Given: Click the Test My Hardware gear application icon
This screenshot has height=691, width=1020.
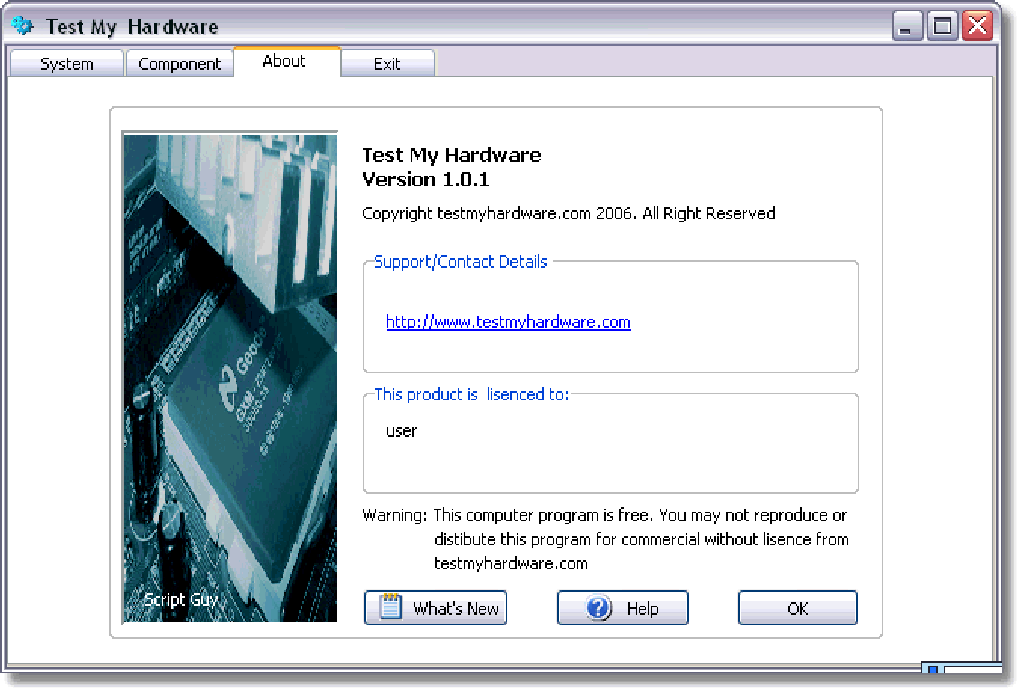Looking at the screenshot, I should (22, 24).
